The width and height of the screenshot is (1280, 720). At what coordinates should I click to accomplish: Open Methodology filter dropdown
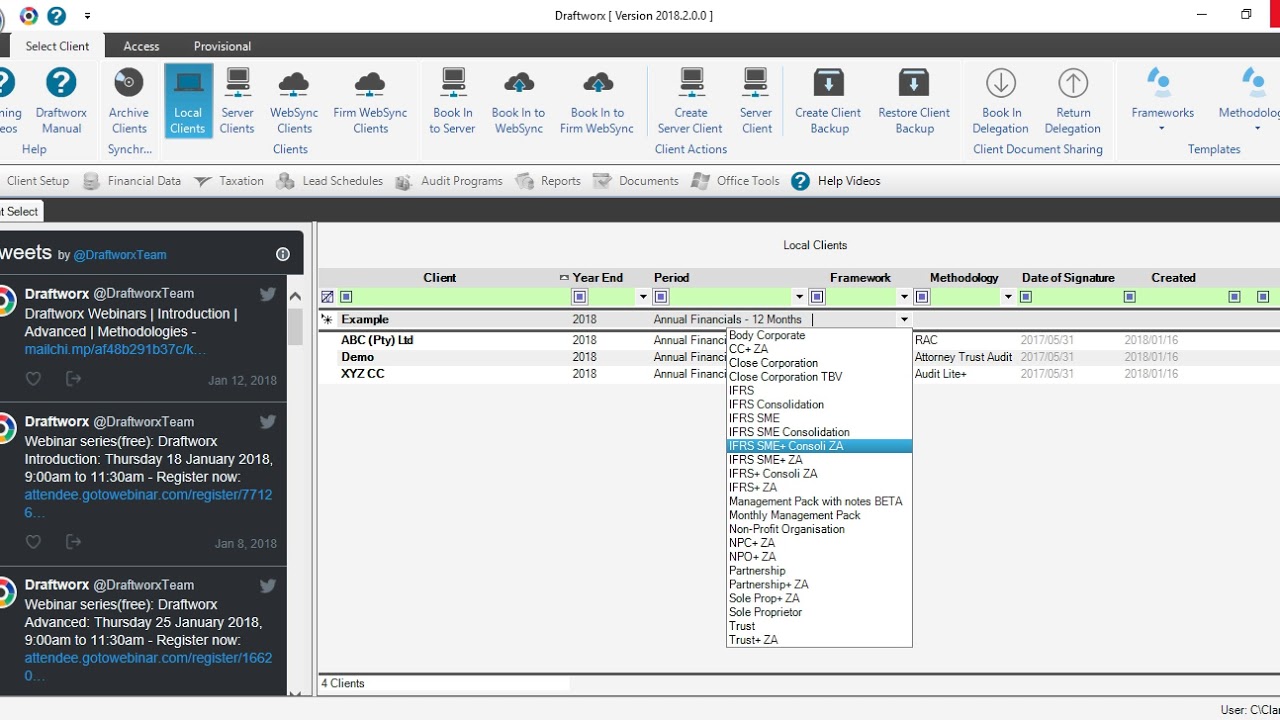click(1008, 297)
